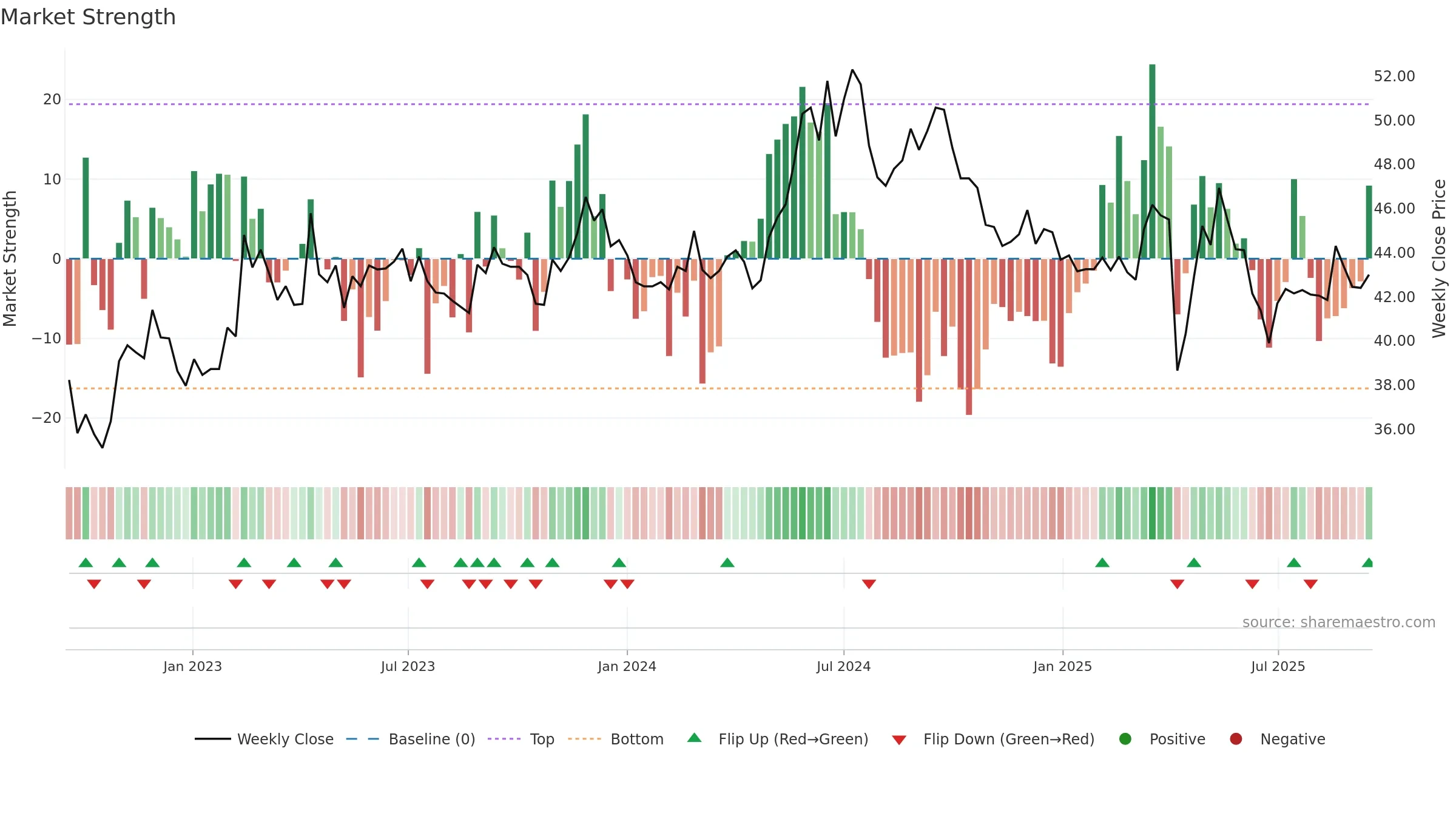Click the Flip Up green triangle legend icon

(x=695, y=738)
